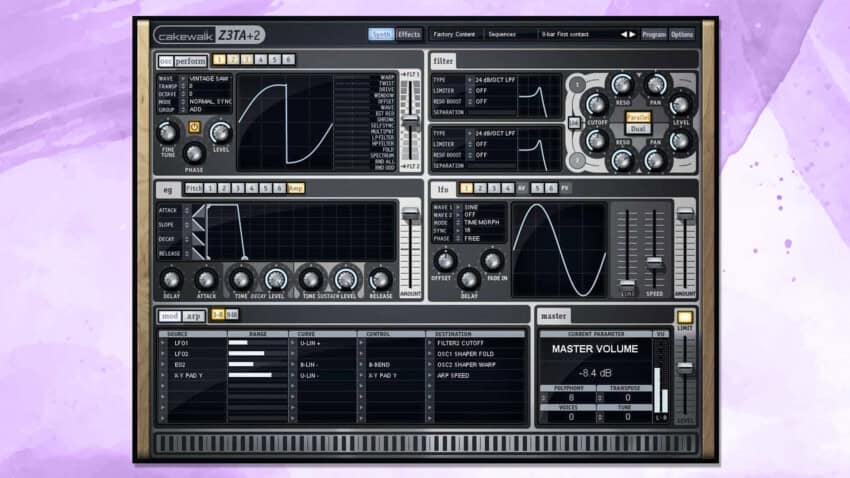This screenshot has width=850, height=478.
Task: Click the master Polyphony value field
Action: pyautogui.click(x=569, y=397)
